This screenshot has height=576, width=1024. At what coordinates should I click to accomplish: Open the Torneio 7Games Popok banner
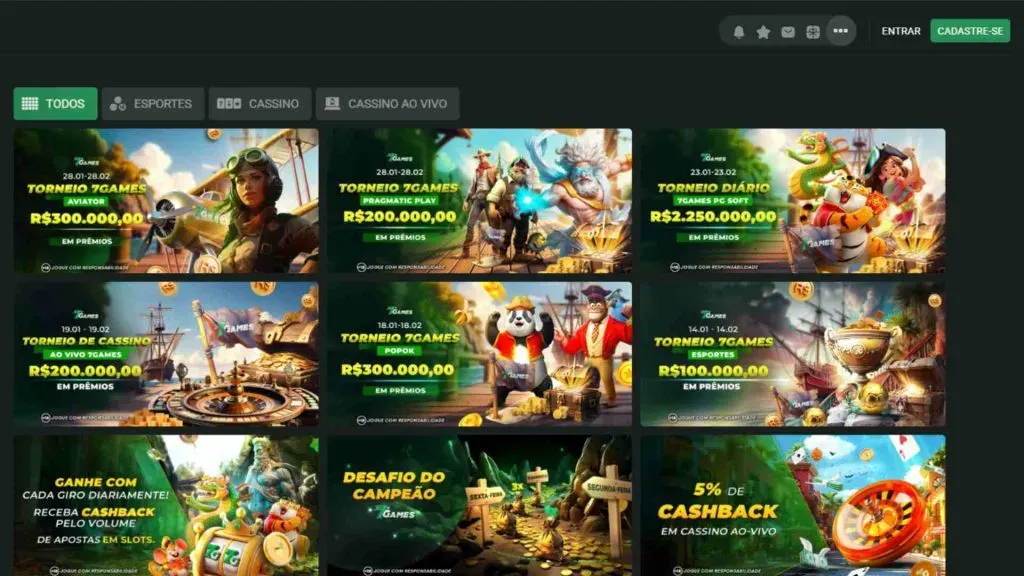coord(479,354)
